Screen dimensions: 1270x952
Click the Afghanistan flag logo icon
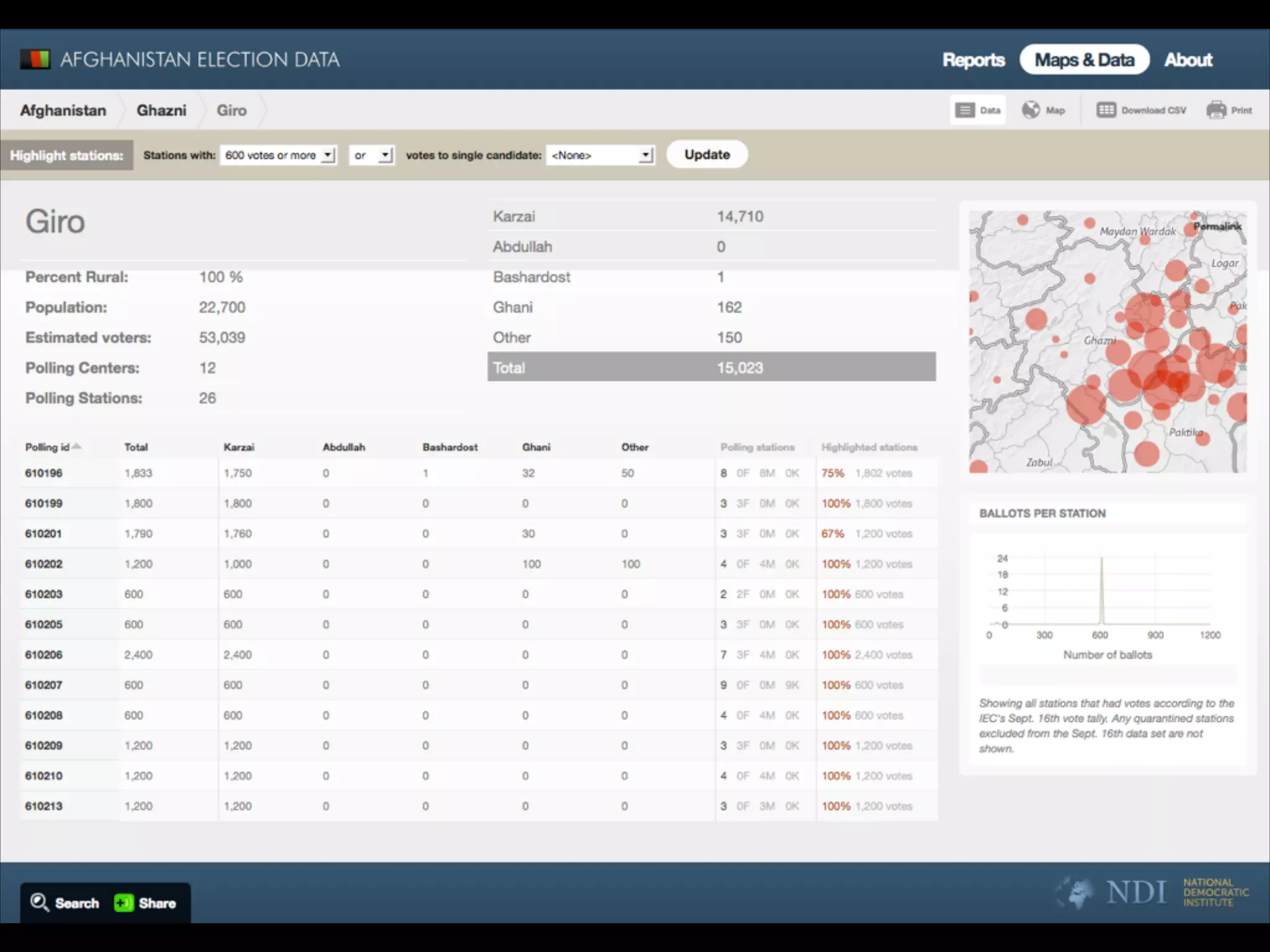click(35, 59)
